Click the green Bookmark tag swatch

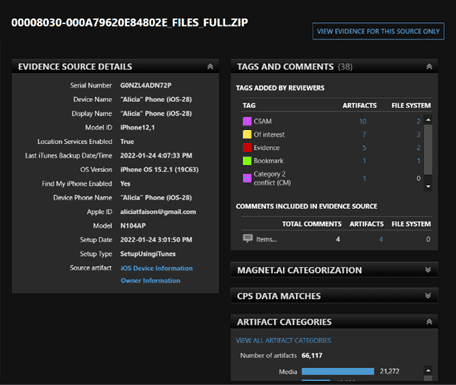point(247,161)
